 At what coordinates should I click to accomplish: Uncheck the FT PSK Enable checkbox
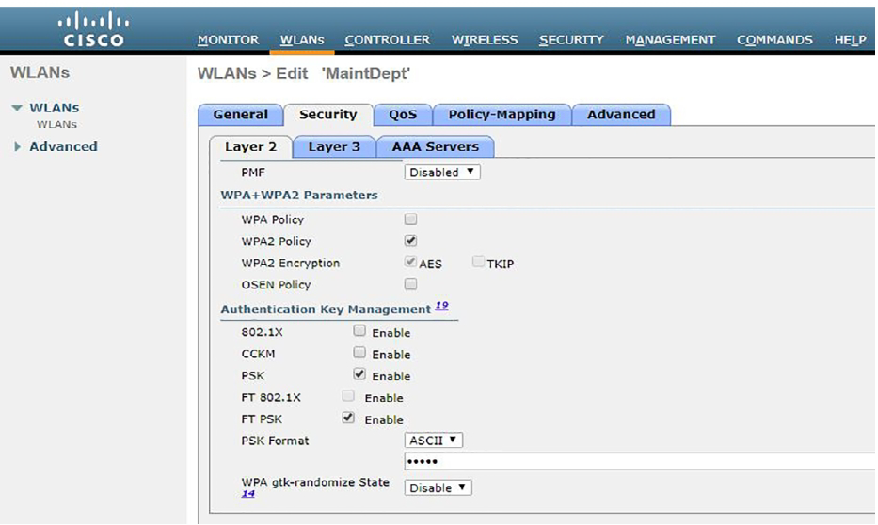[x=348, y=418]
